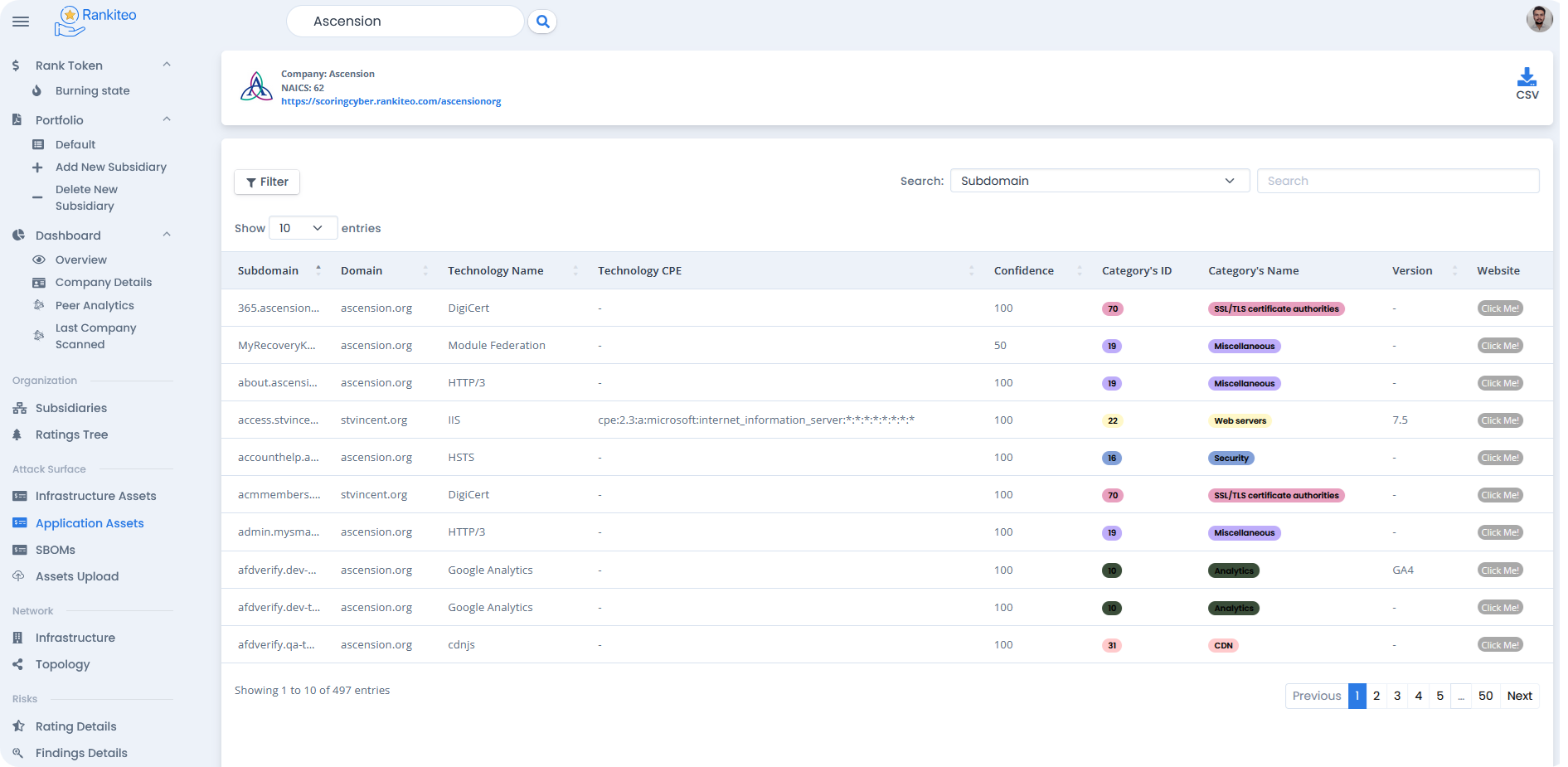Open SBOMs menu item
This screenshot has width=1568, height=767.
[x=55, y=550]
